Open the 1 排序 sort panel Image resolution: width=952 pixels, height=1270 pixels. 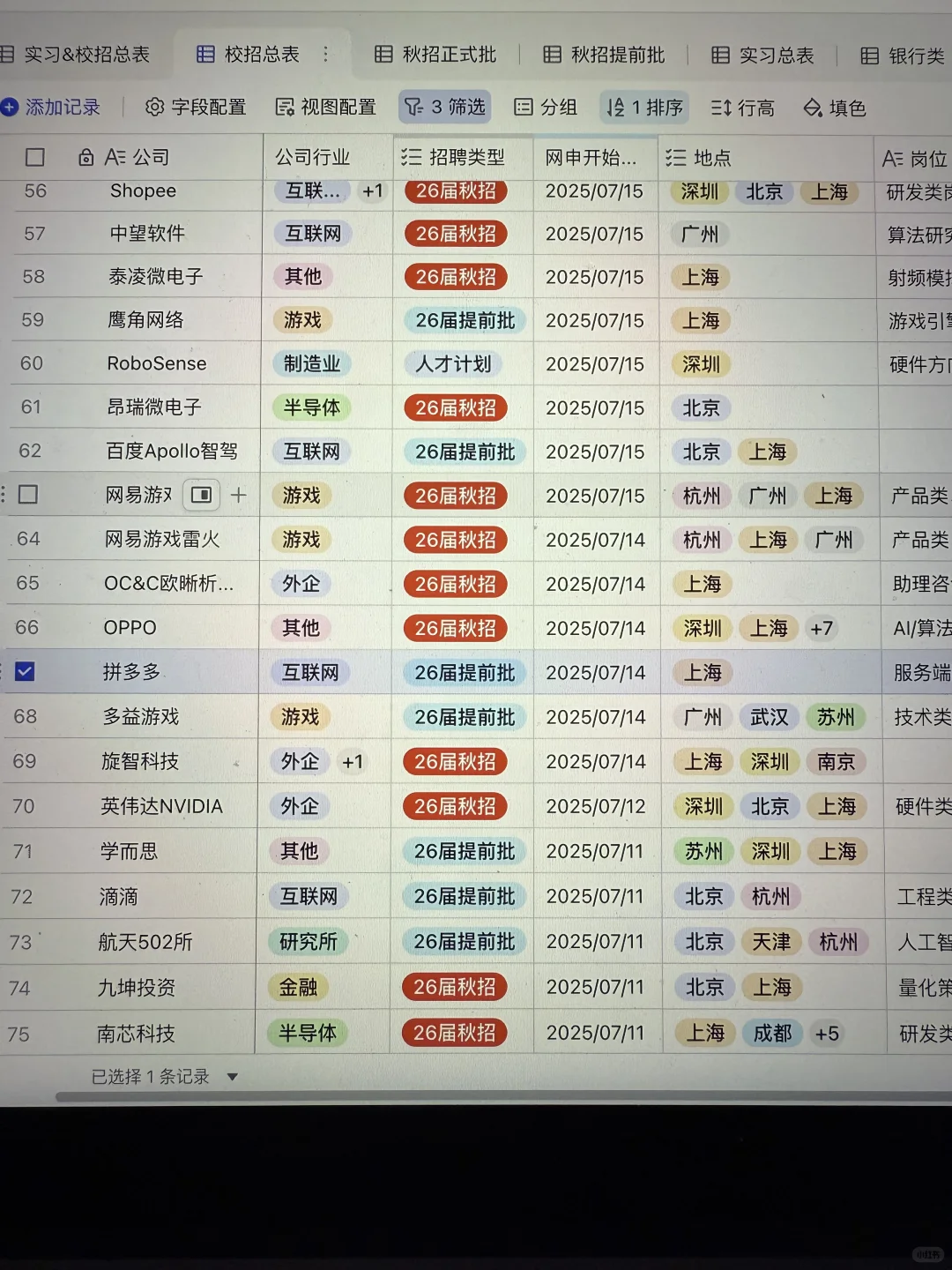click(x=644, y=108)
